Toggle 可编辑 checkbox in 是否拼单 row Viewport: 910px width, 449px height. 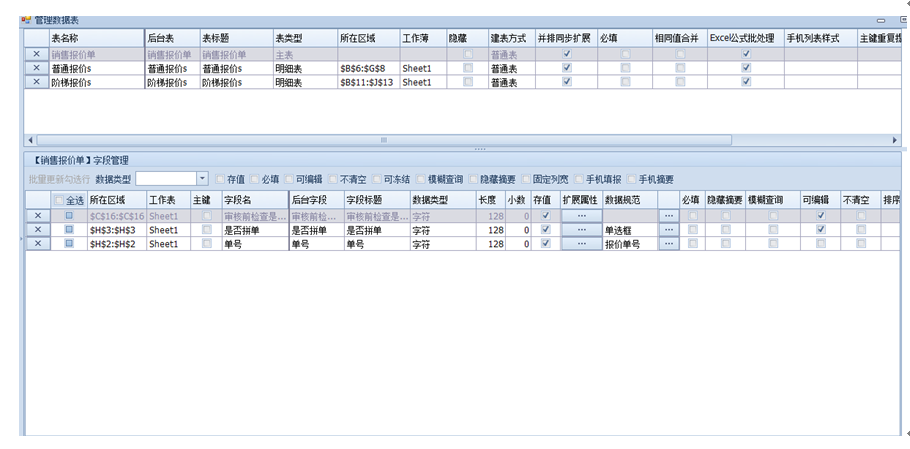pos(820,229)
